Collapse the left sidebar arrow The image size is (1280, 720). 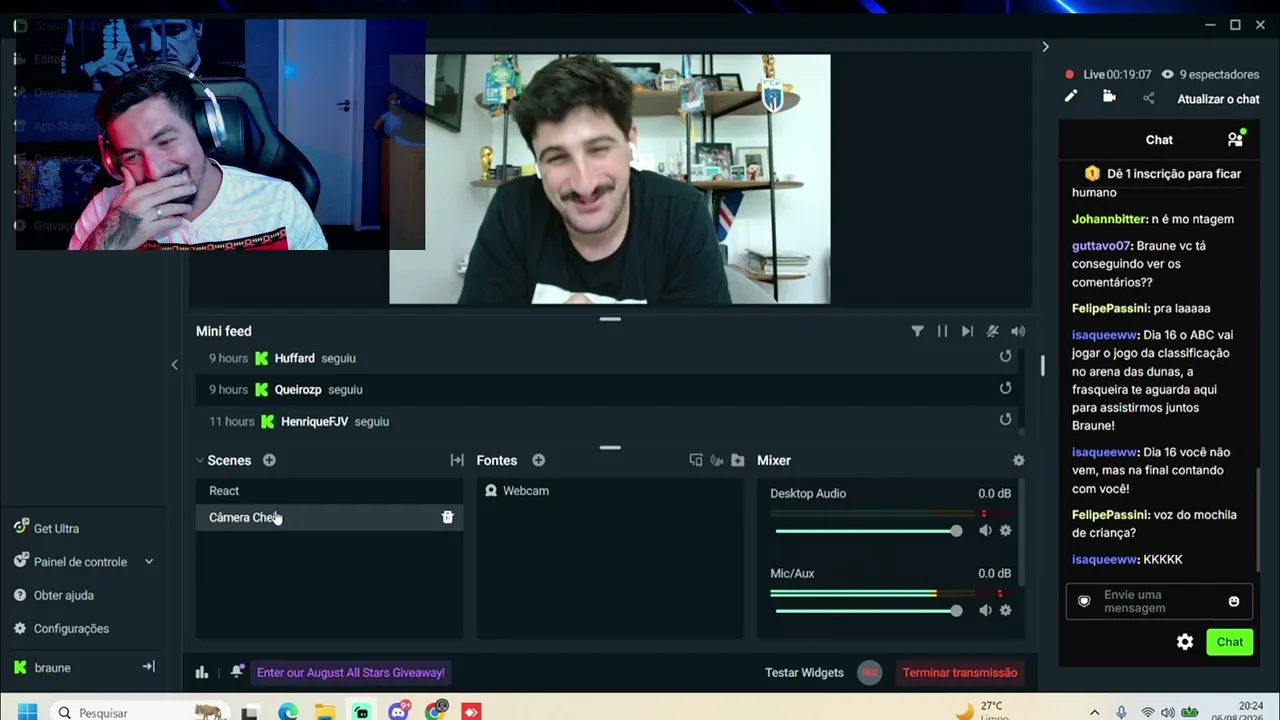pyautogui.click(x=174, y=365)
